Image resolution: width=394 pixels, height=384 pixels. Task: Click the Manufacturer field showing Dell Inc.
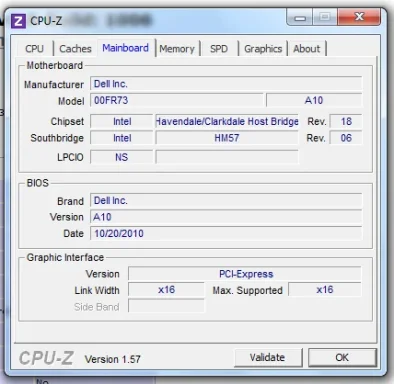(x=226, y=84)
